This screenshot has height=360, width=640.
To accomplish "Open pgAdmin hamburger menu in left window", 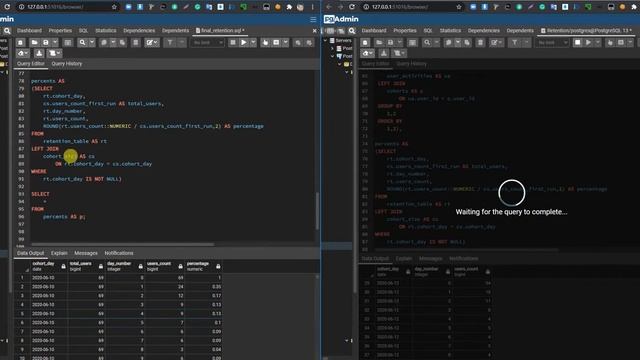I will 313,19.
